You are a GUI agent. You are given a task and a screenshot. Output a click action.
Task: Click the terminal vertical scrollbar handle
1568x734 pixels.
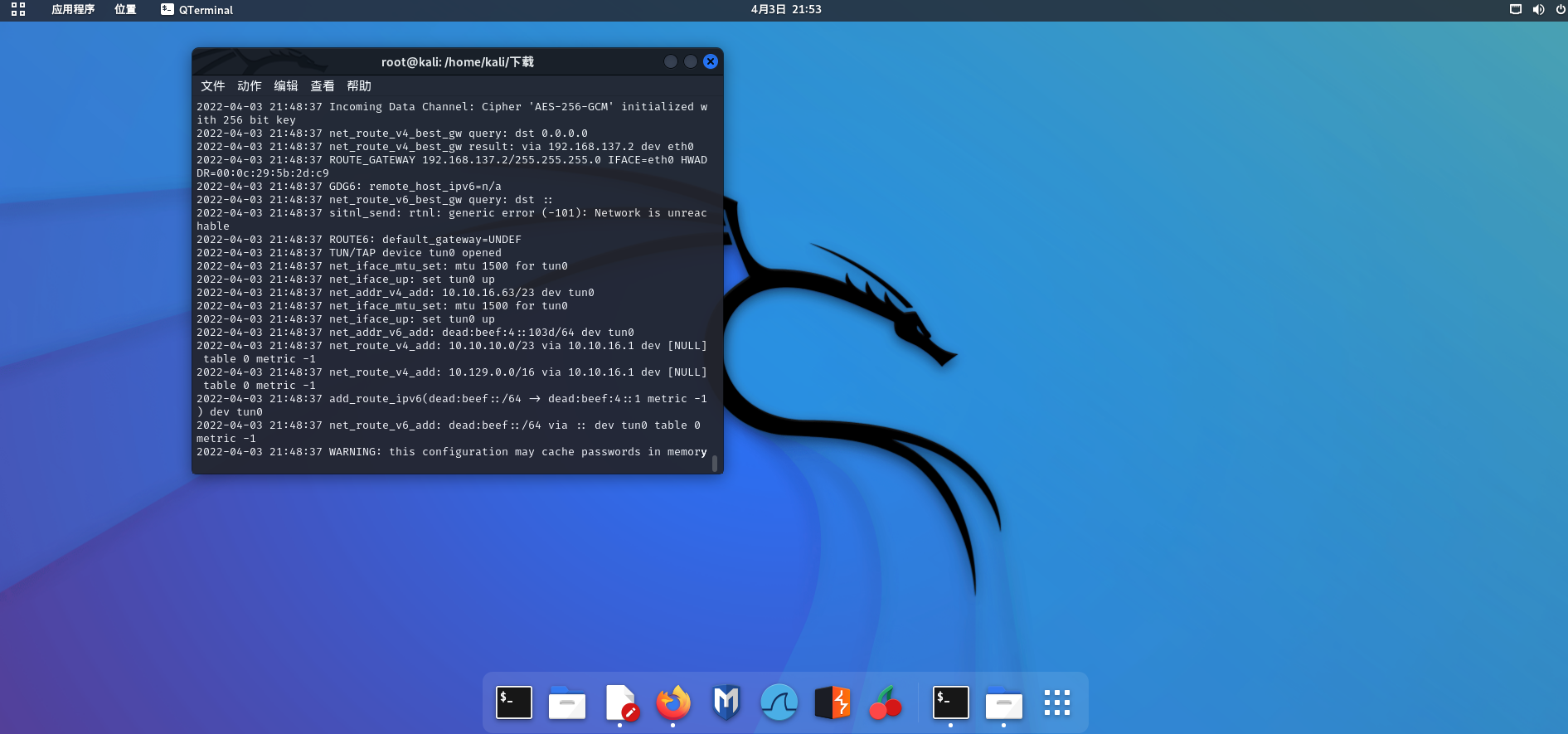pos(715,463)
